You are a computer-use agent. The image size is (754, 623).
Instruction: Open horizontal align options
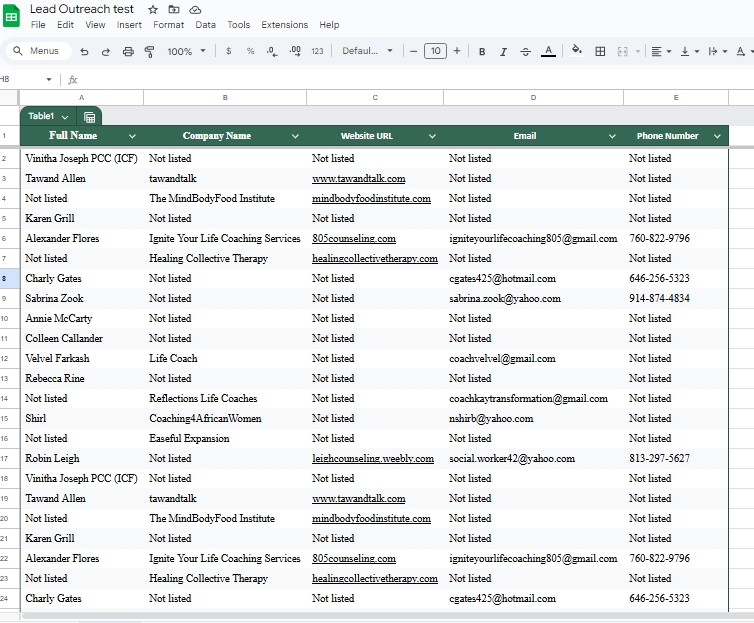pyautogui.click(x=661, y=51)
